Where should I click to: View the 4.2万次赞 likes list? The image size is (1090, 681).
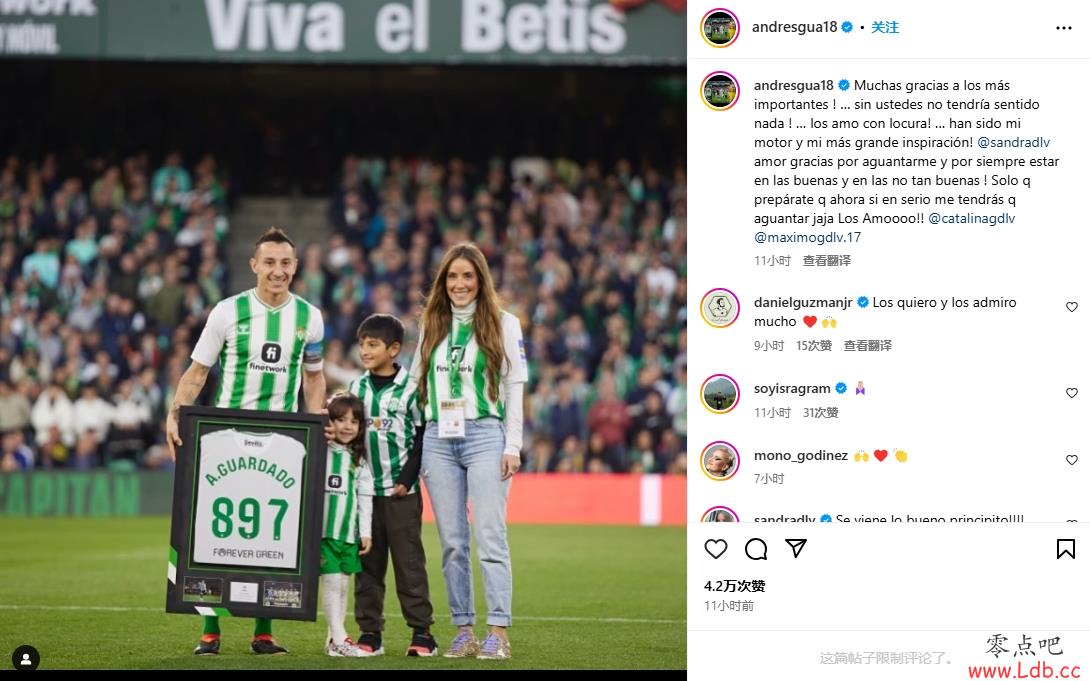(734, 586)
